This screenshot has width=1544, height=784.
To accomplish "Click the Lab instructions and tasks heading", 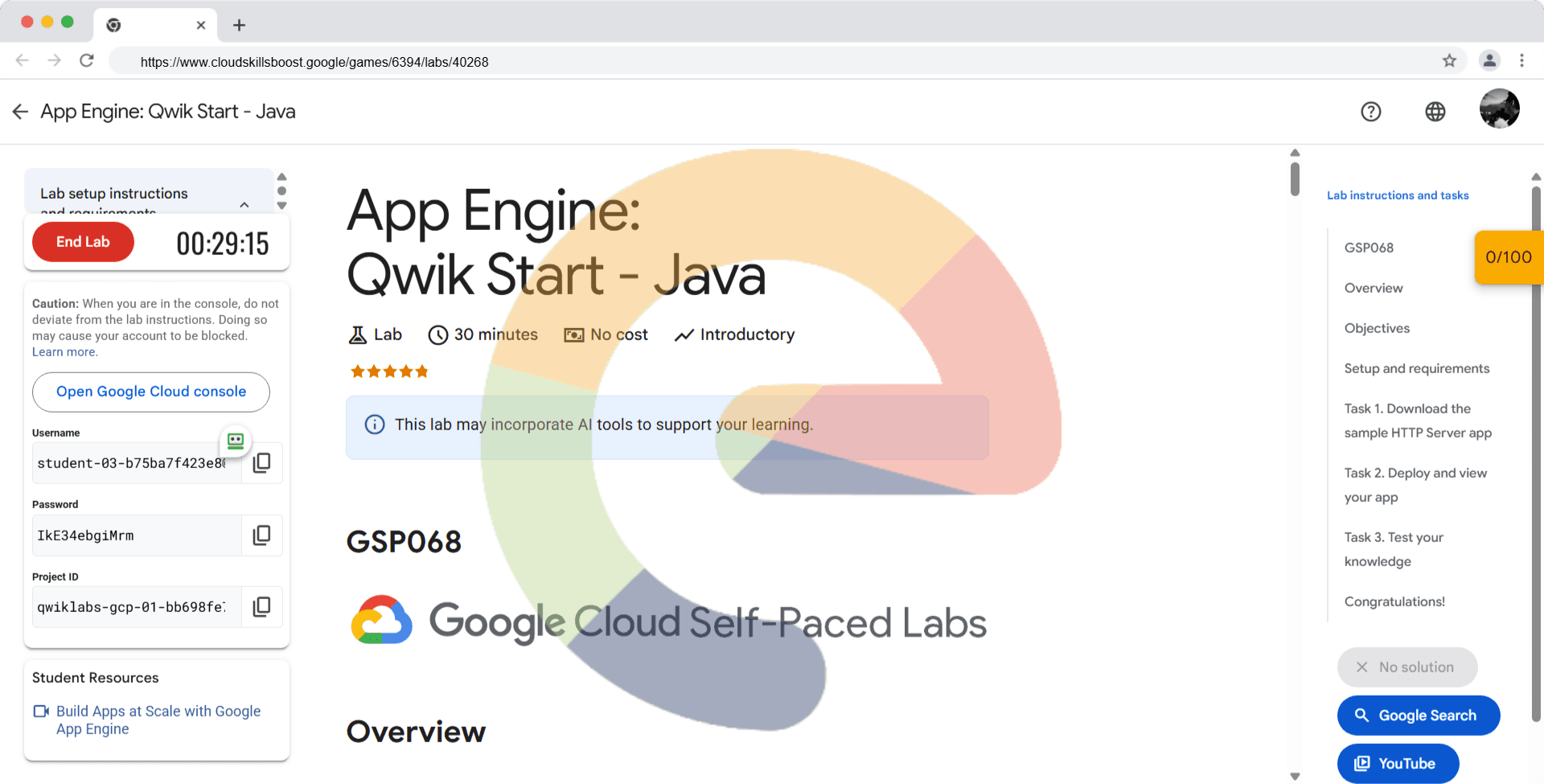I will [x=1398, y=195].
